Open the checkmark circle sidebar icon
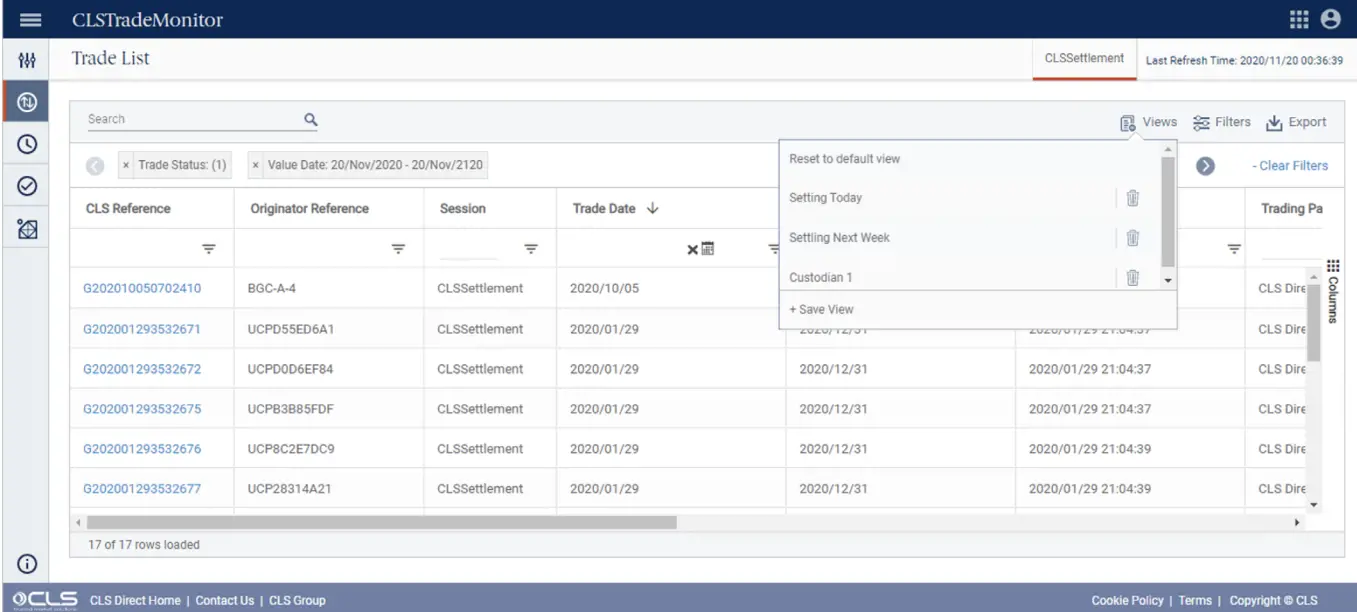1357x612 pixels. 28,186
